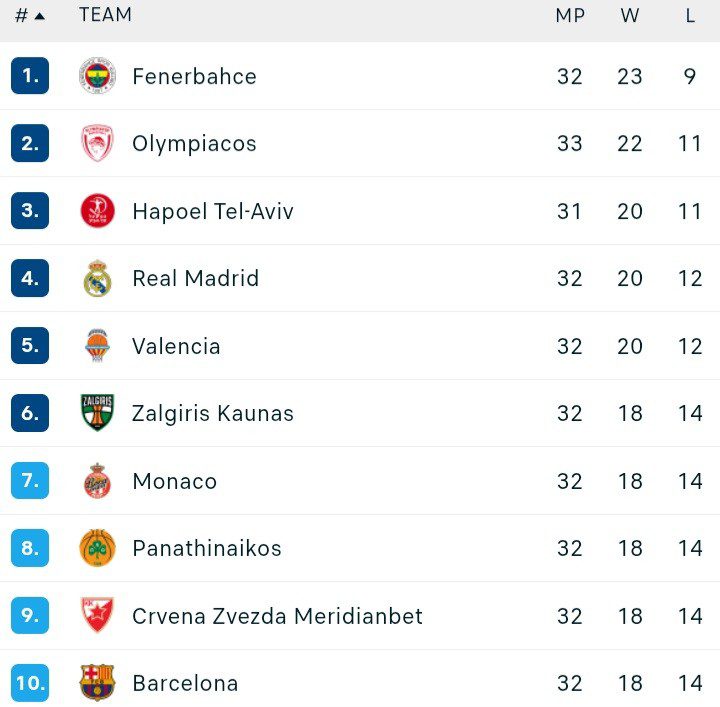
Task: Click the Barcelona crest icon
Action: 97,683
